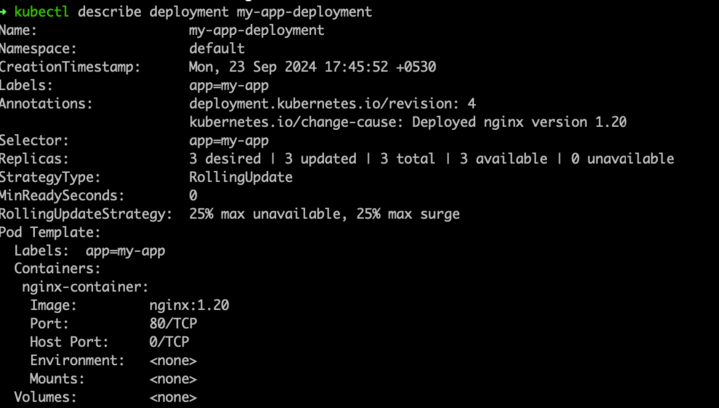
Task: Click the nginx-container name line
Action: pos(85,287)
